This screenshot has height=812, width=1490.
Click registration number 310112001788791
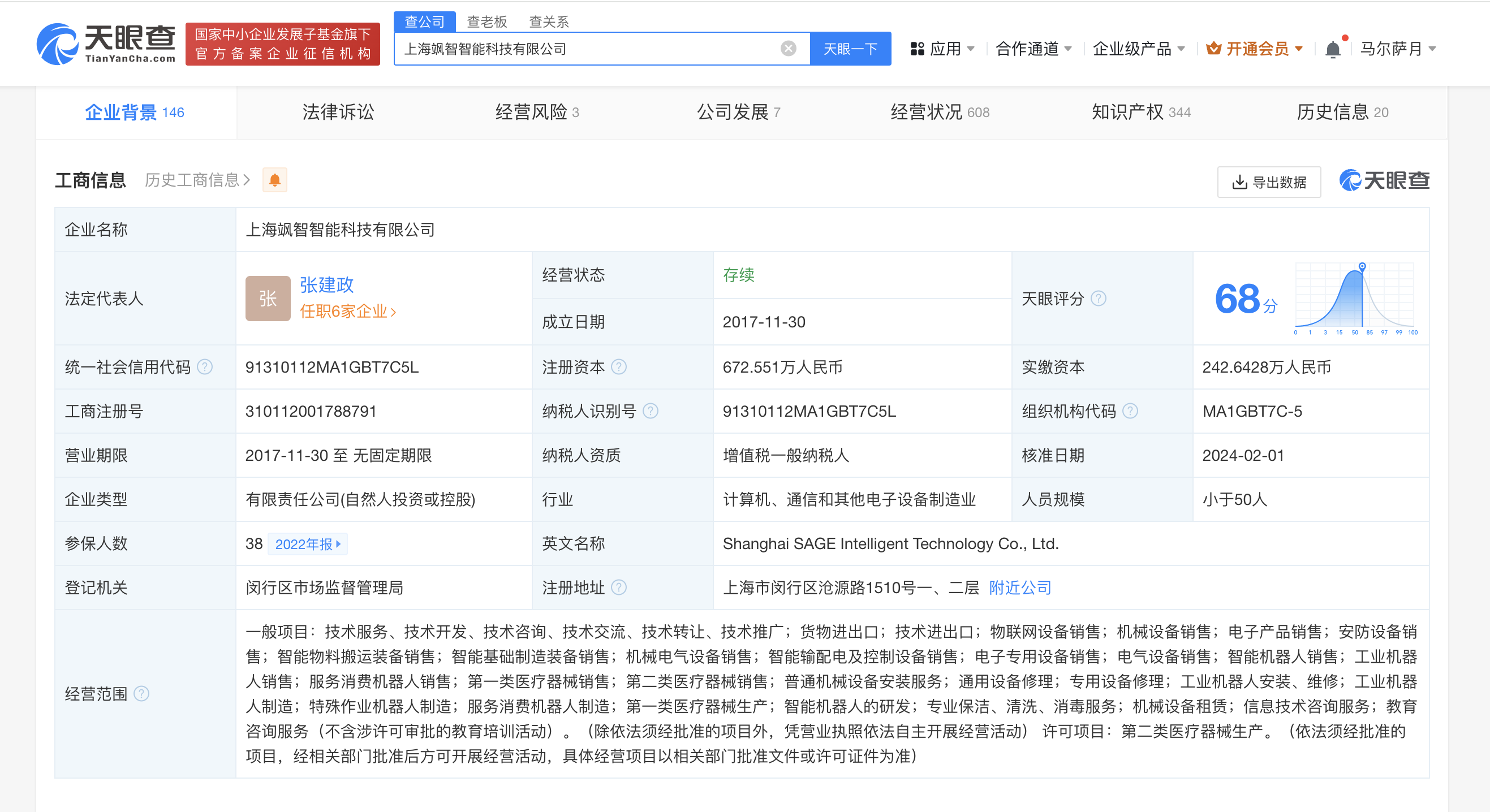[x=311, y=411]
